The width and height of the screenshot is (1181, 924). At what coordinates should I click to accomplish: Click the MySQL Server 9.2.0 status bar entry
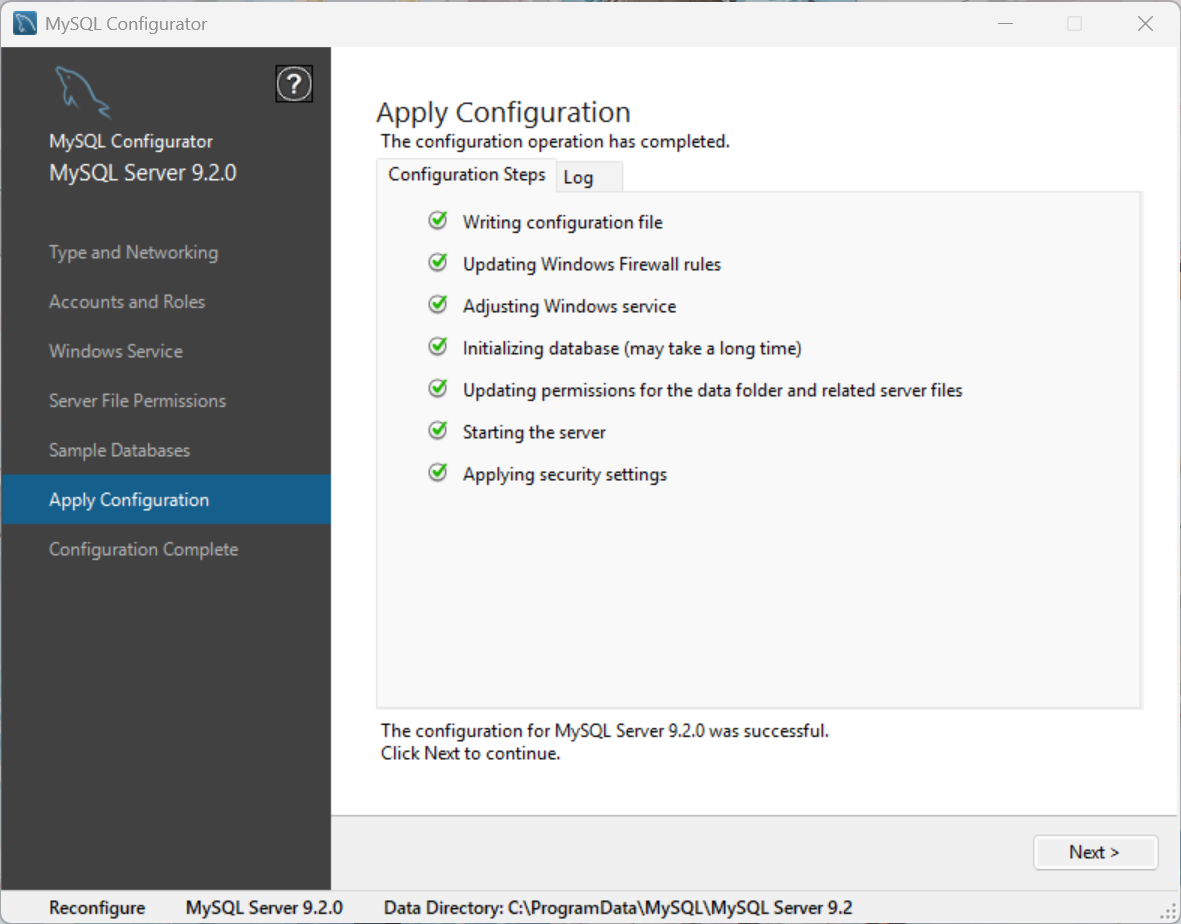click(264, 907)
